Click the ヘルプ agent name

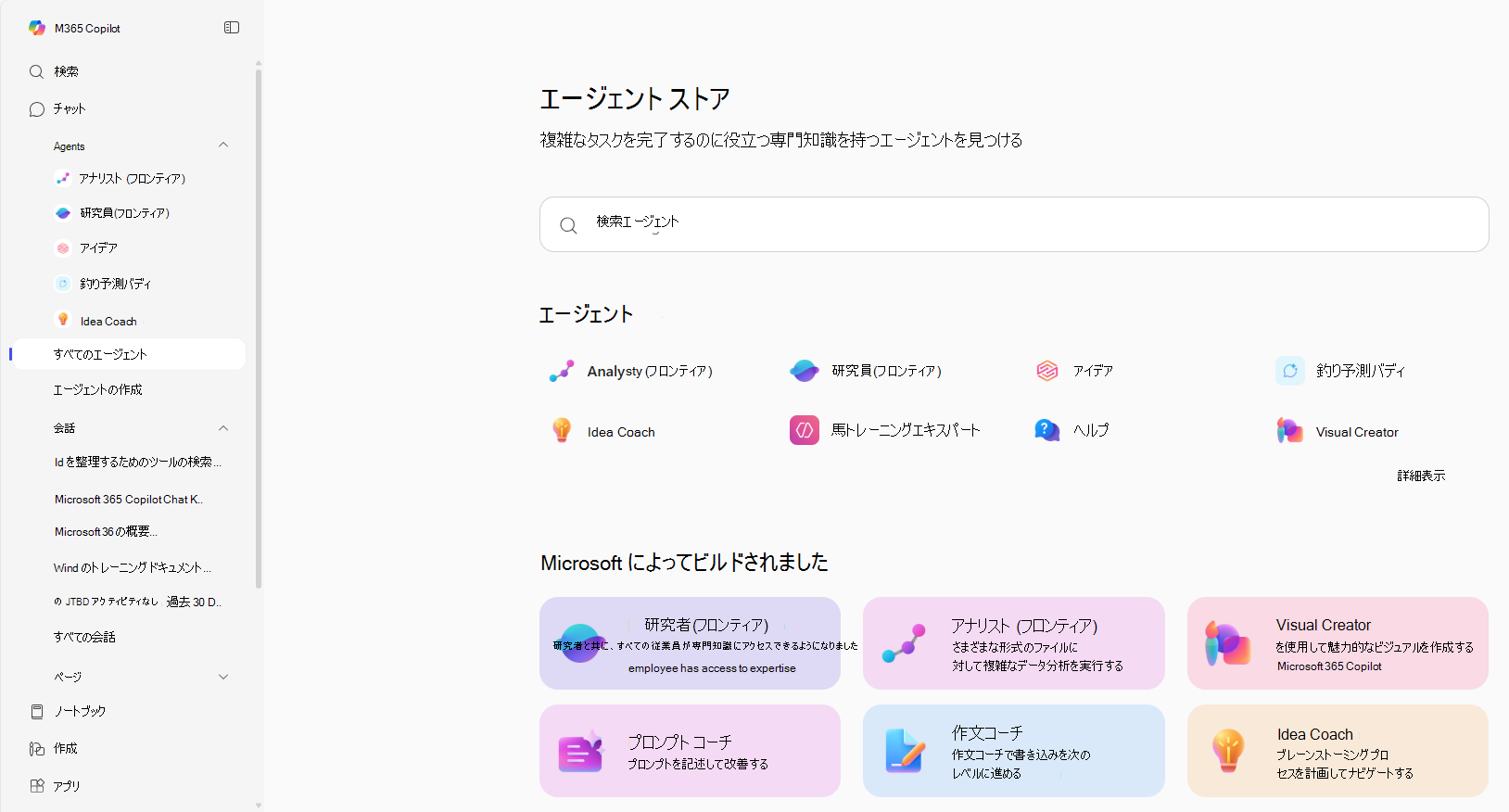(1091, 430)
